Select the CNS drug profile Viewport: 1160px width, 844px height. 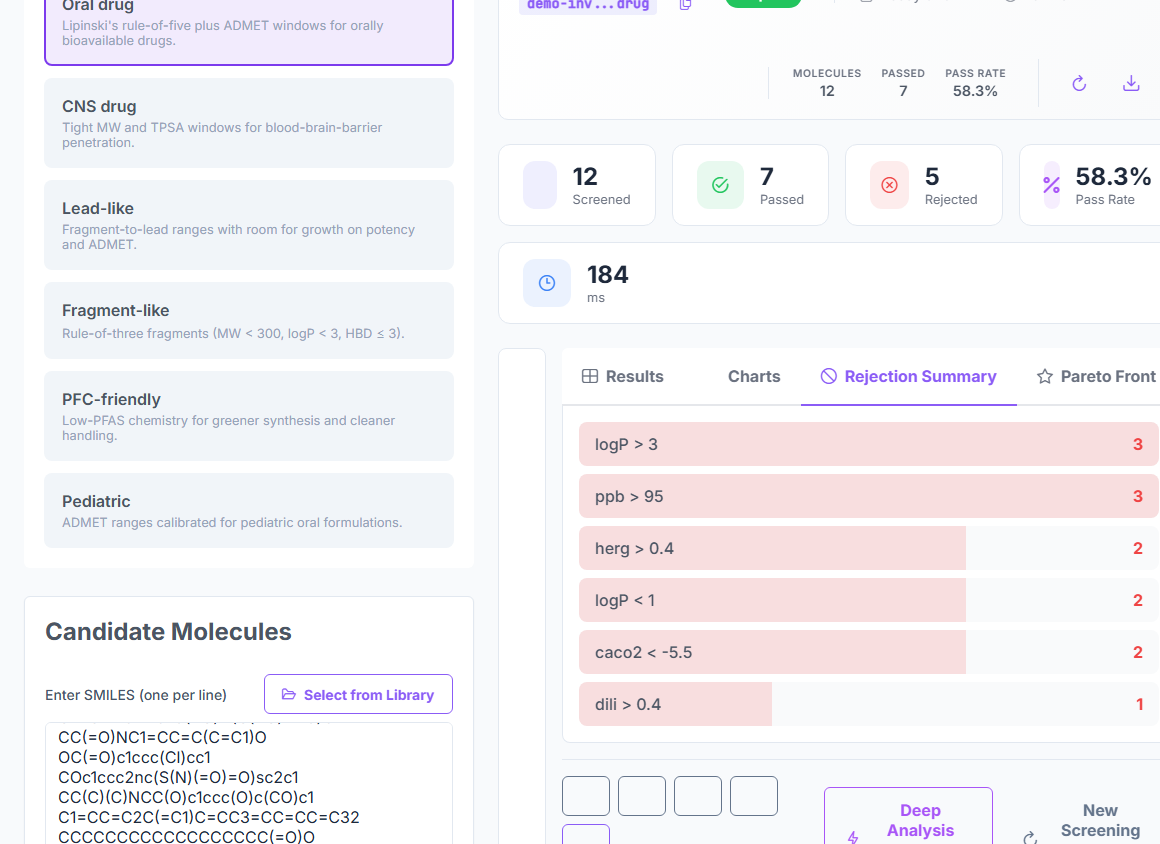[x=249, y=123]
